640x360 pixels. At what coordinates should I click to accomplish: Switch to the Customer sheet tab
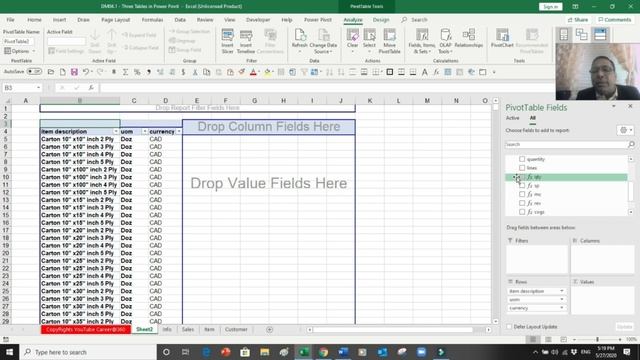[236, 329]
